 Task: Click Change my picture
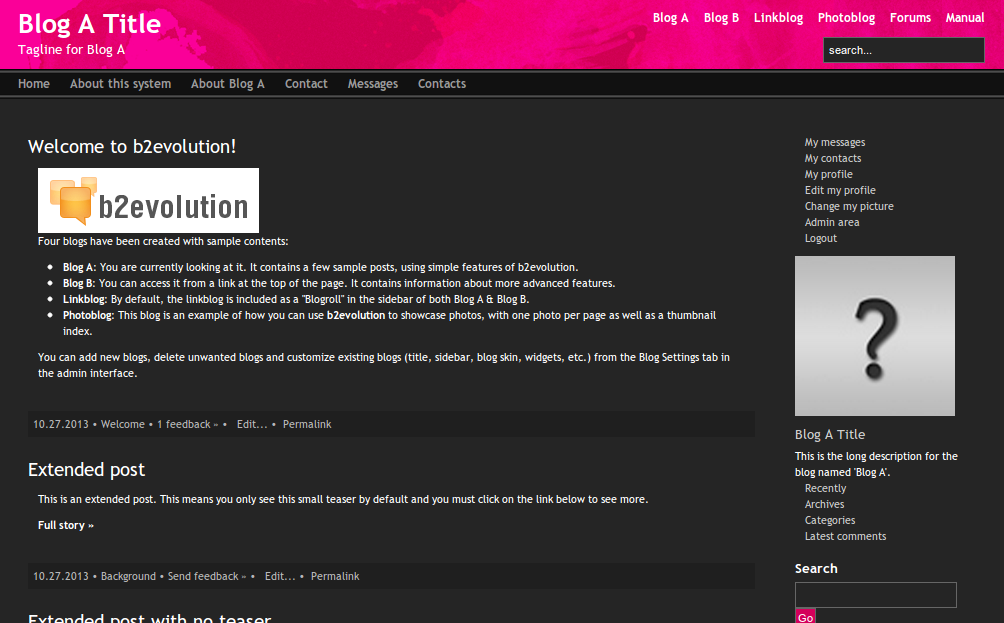coord(849,206)
